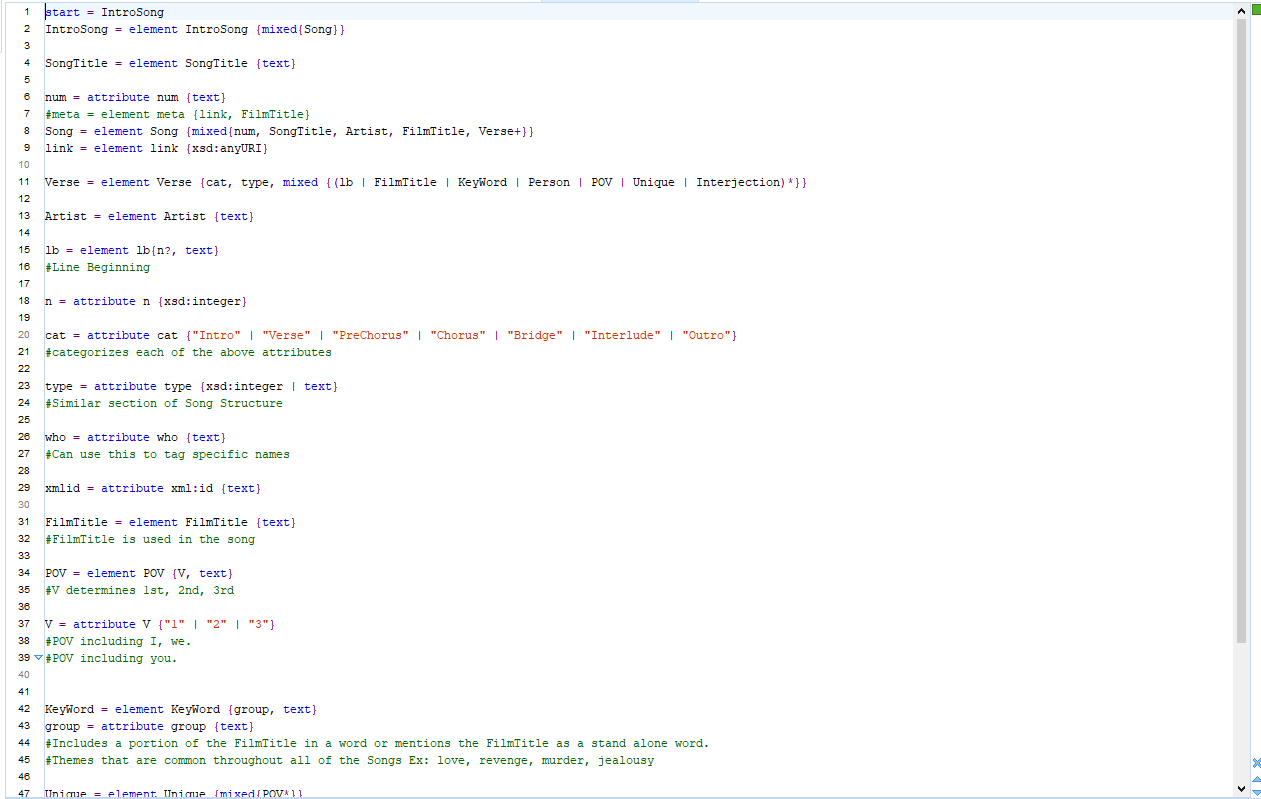The width and height of the screenshot is (1261, 799).
Task: Click the '#POV including you.' comment
Action: (x=111, y=658)
